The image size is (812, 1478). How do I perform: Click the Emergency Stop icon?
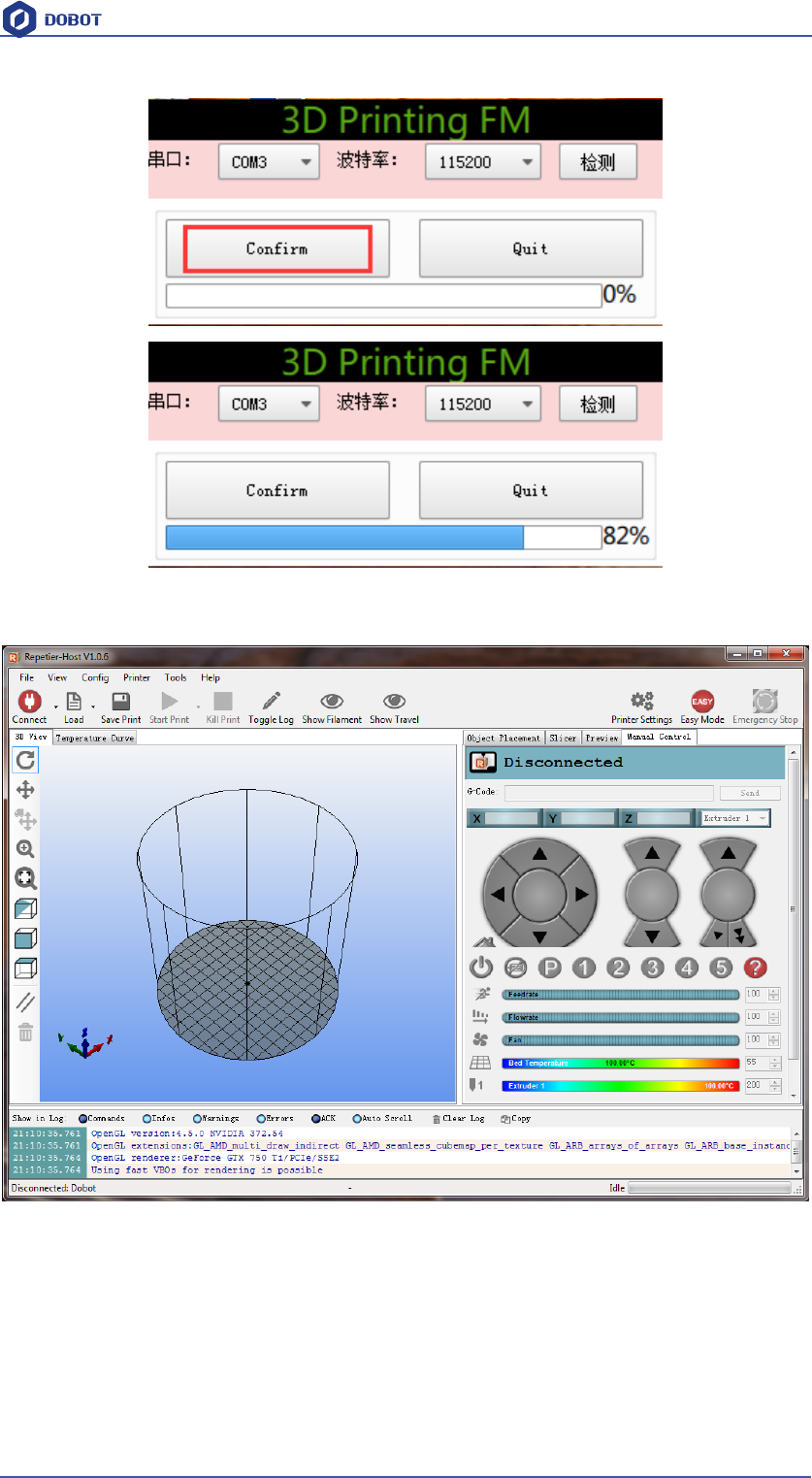point(765,702)
